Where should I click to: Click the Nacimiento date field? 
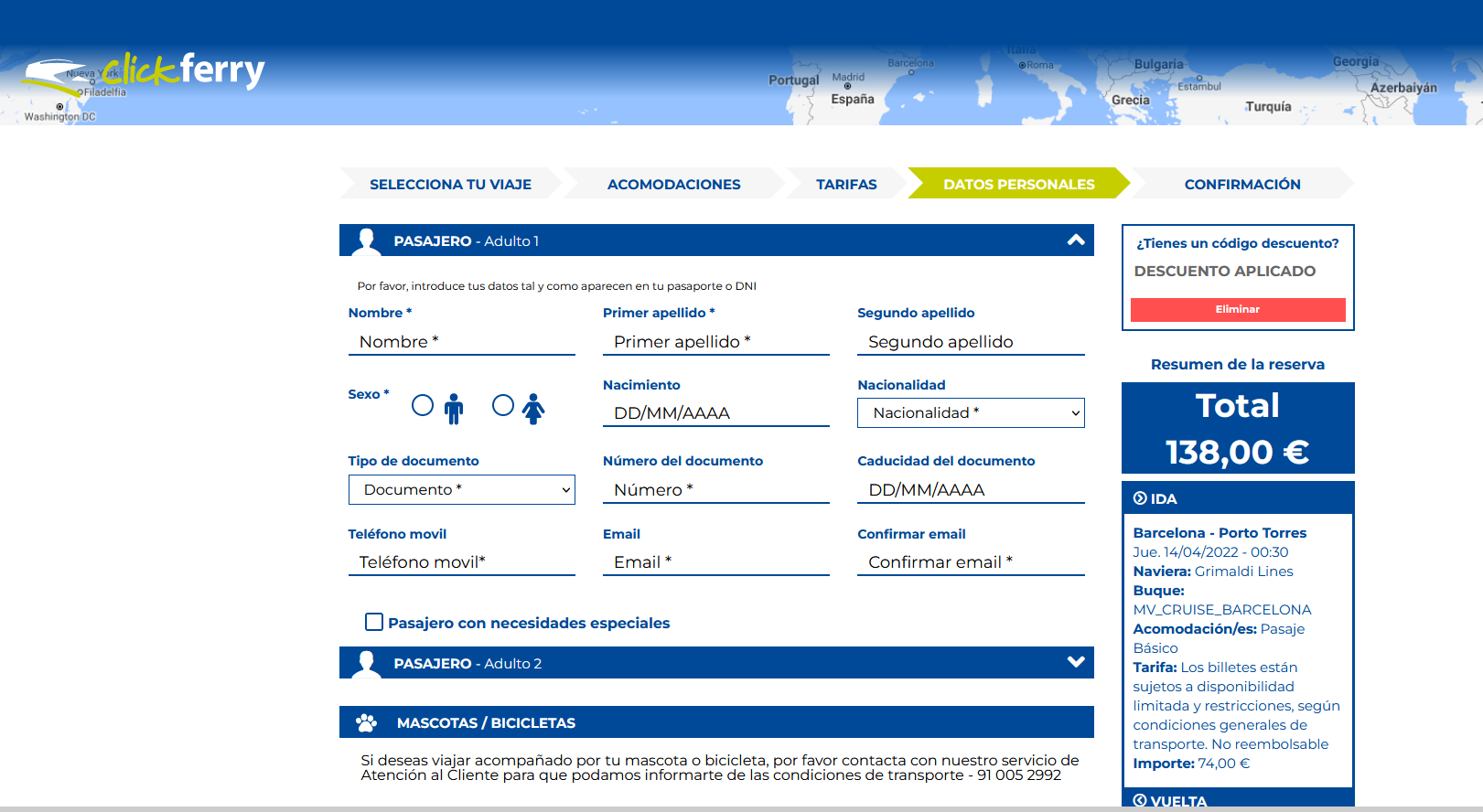coord(716,413)
